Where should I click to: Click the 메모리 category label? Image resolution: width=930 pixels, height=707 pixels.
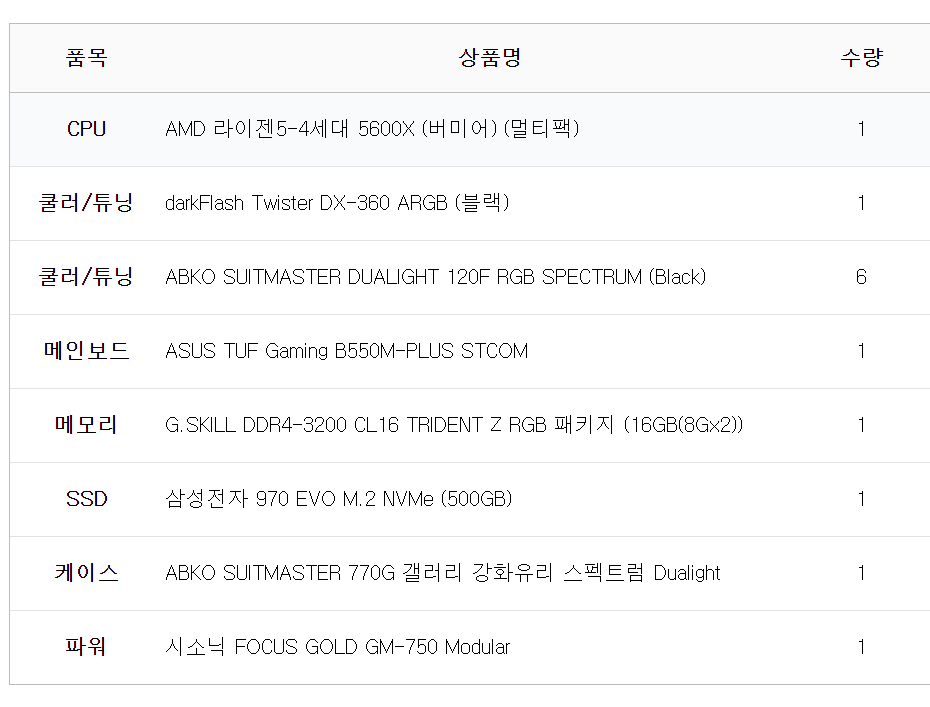coord(86,425)
